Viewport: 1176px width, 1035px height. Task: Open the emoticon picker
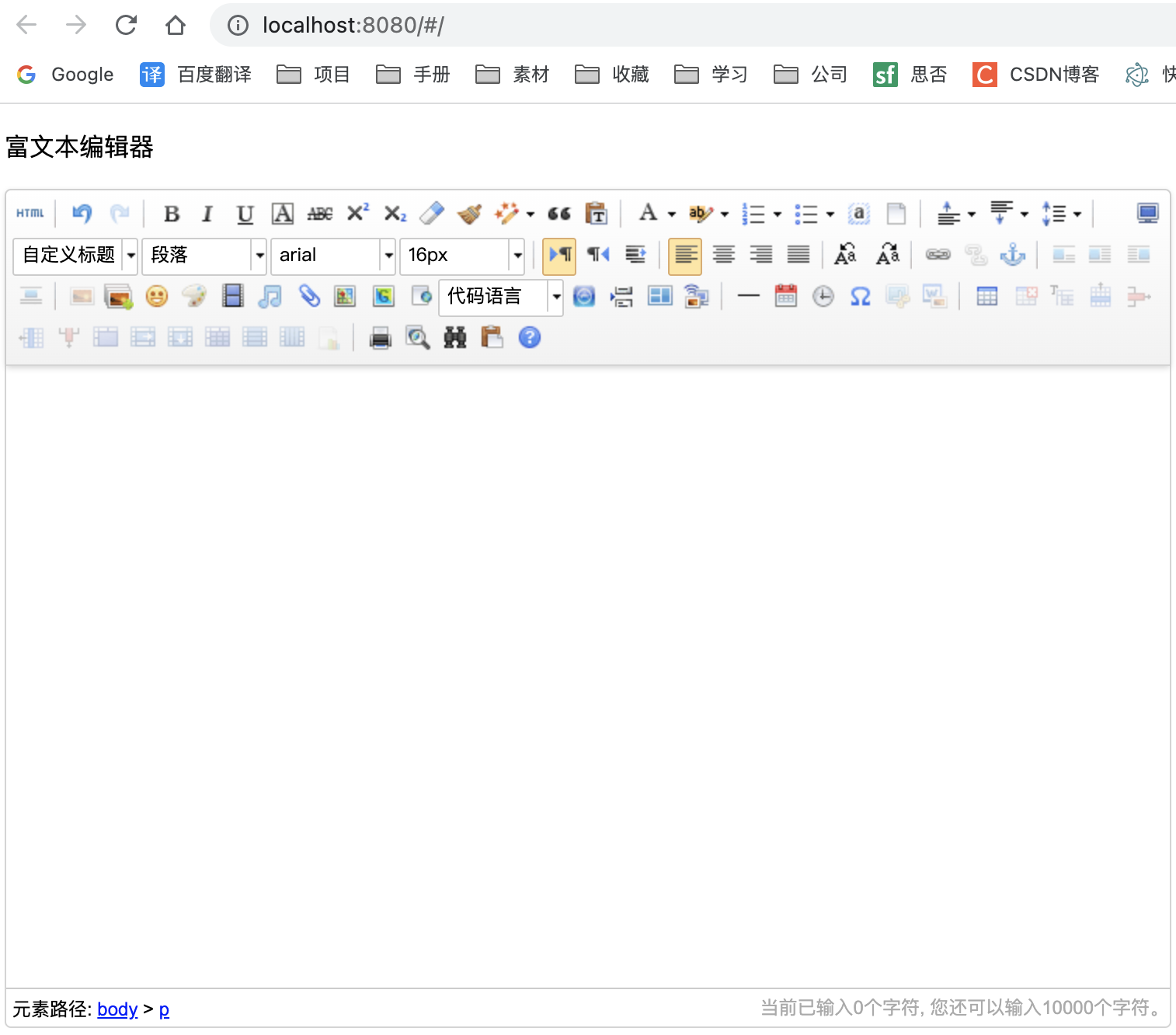[x=157, y=296]
